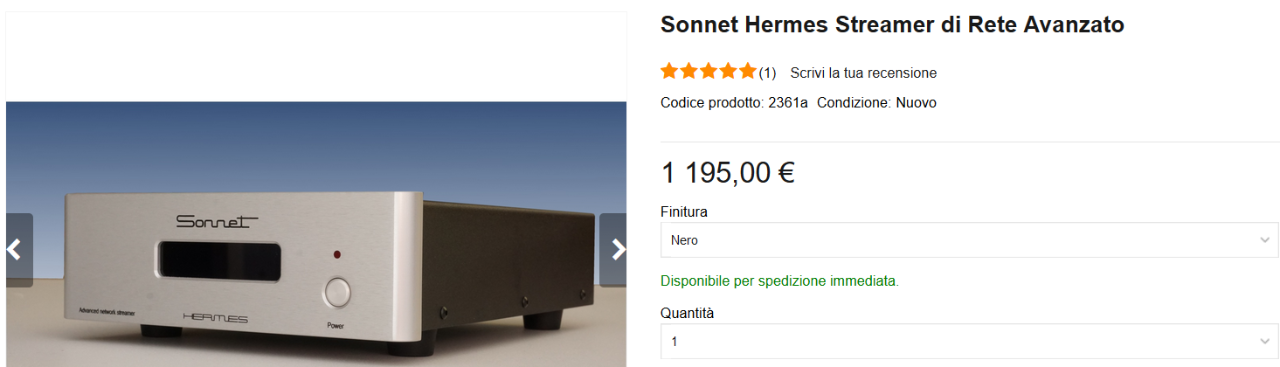
Task: Advance to the next product image
Action: pos(613,250)
